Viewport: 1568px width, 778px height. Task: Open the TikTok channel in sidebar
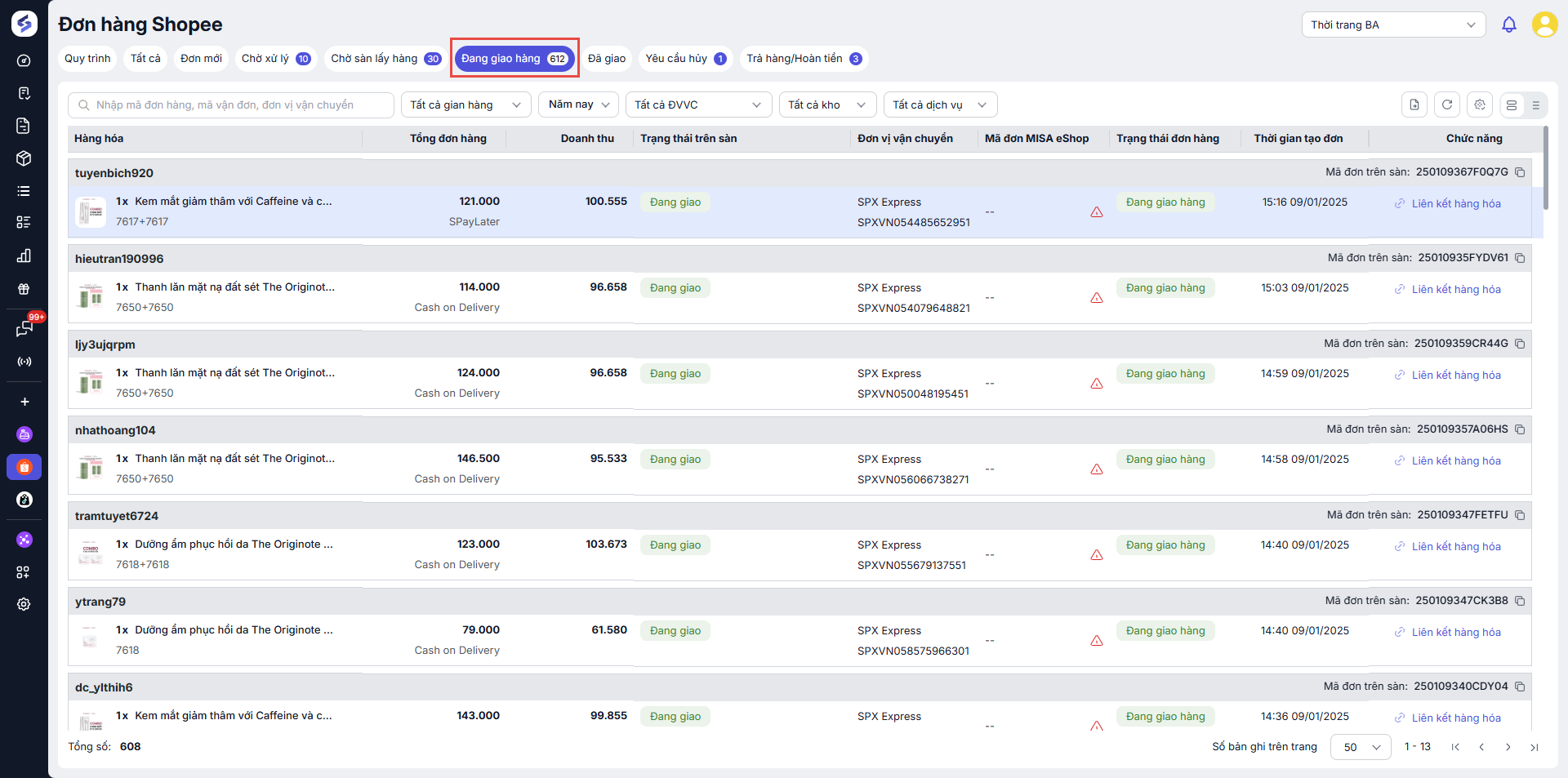[x=24, y=500]
